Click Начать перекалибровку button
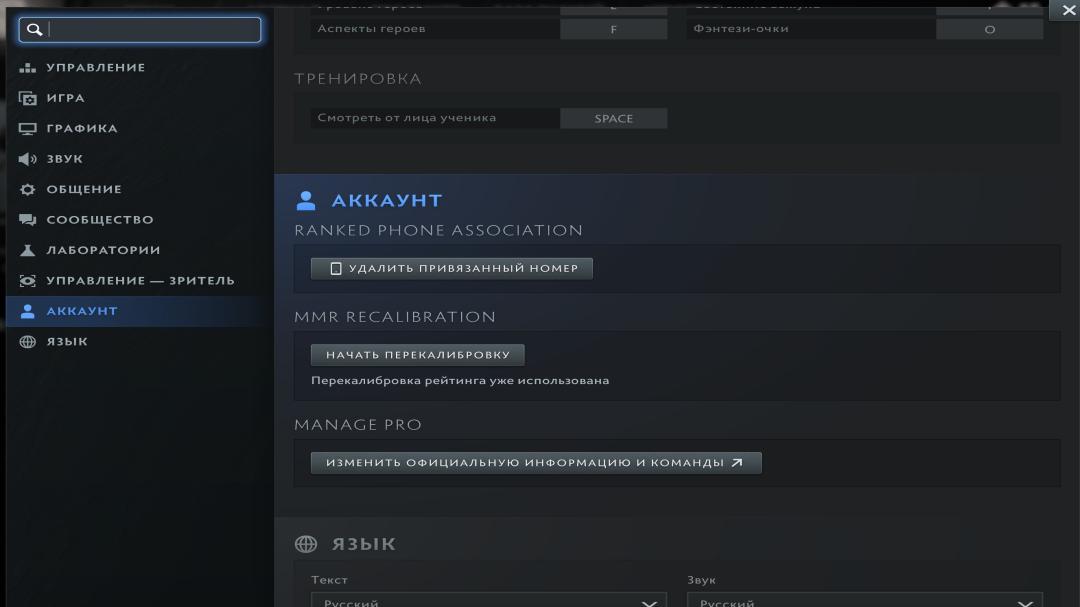The width and height of the screenshot is (1080, 607). [417, 355]
